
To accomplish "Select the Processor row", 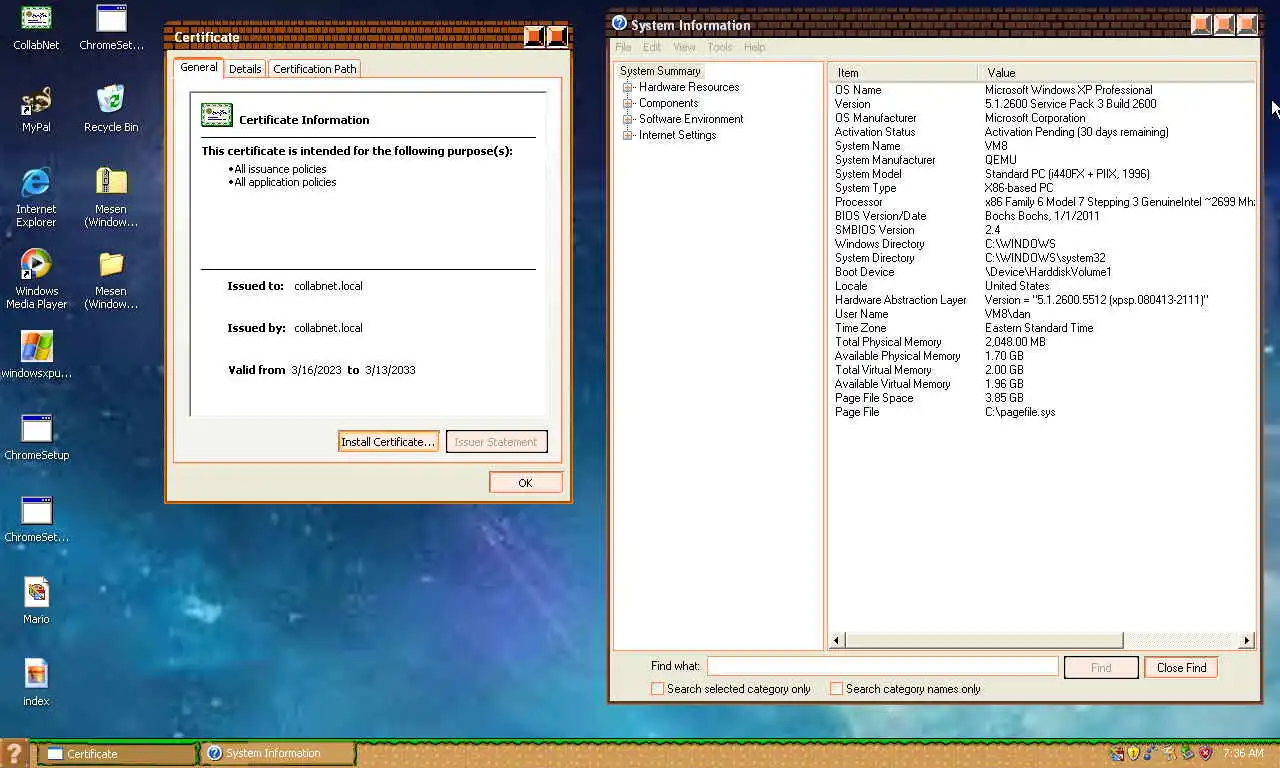I will click(x=1042, y=202).
